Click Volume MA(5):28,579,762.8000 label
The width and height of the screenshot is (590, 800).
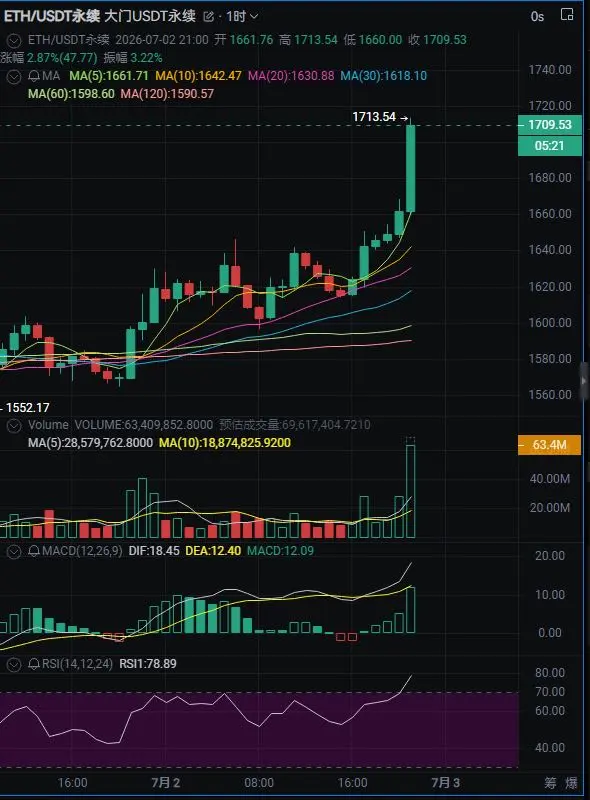coord(90,443)
